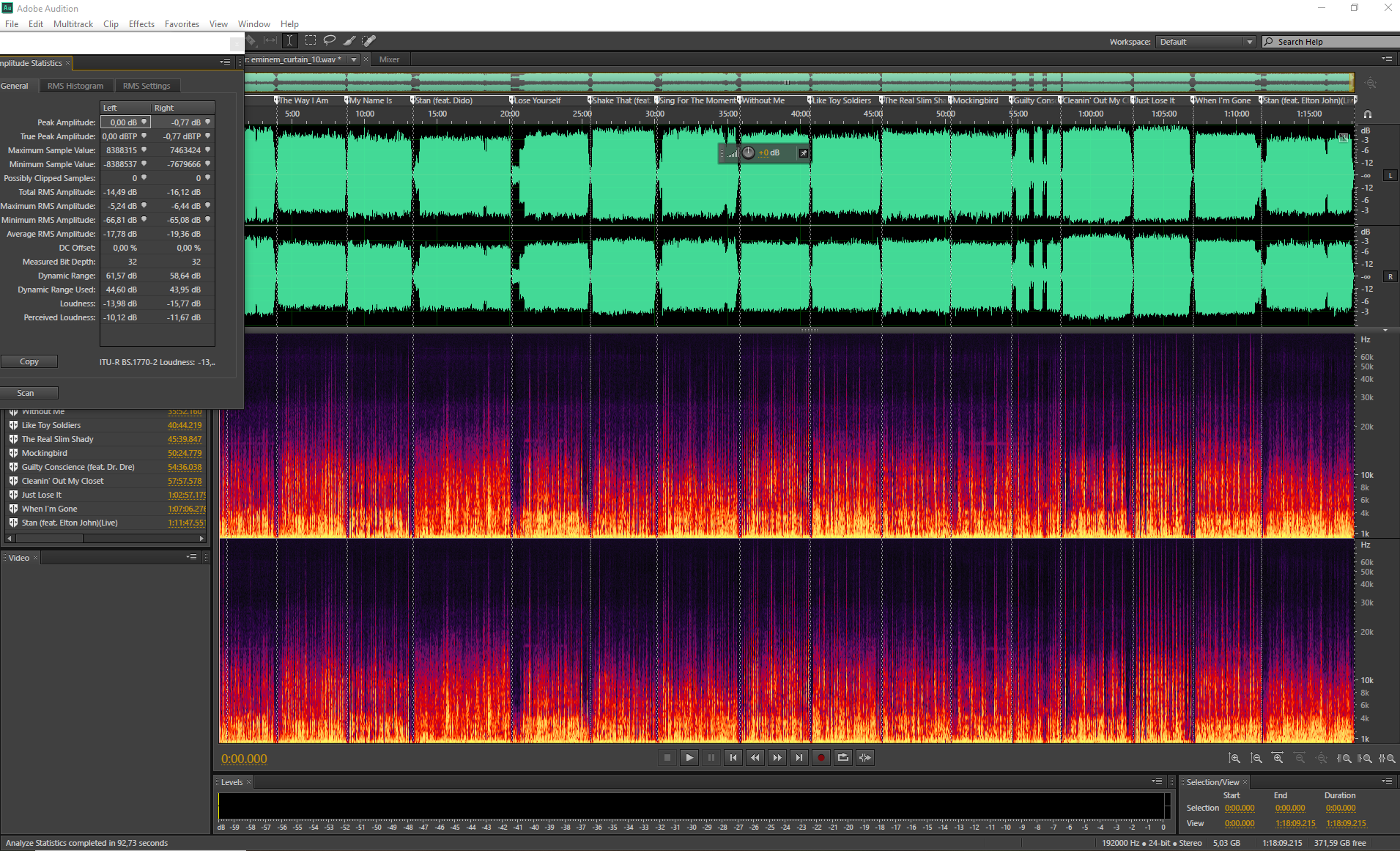Close the Amplitude Statistics panel tab
The height and width of the screenshot is (851, 1400).
[68, 63]
